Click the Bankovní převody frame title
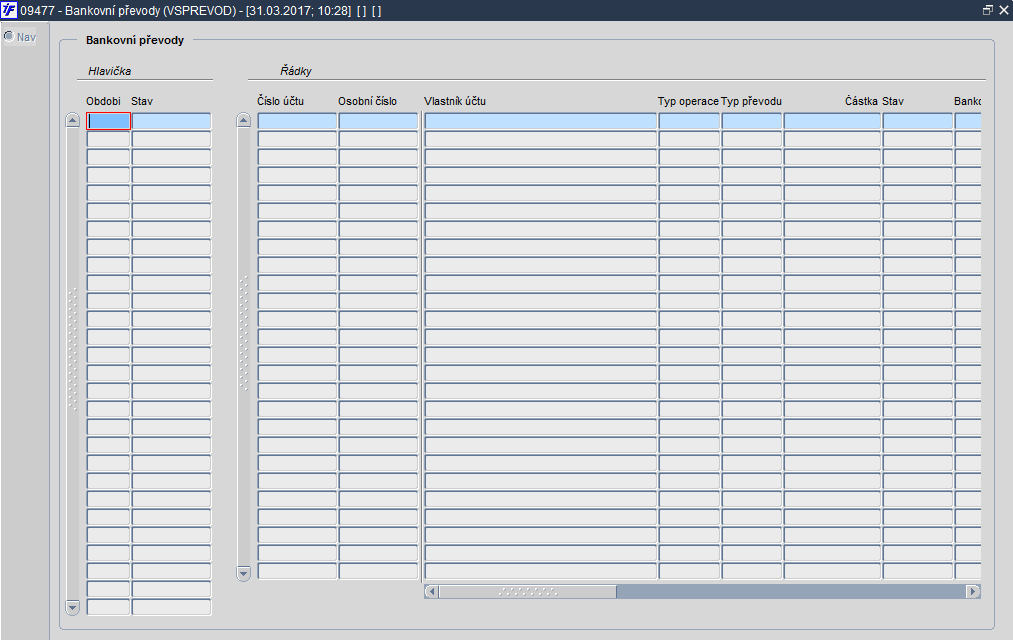 coord(135,40)
